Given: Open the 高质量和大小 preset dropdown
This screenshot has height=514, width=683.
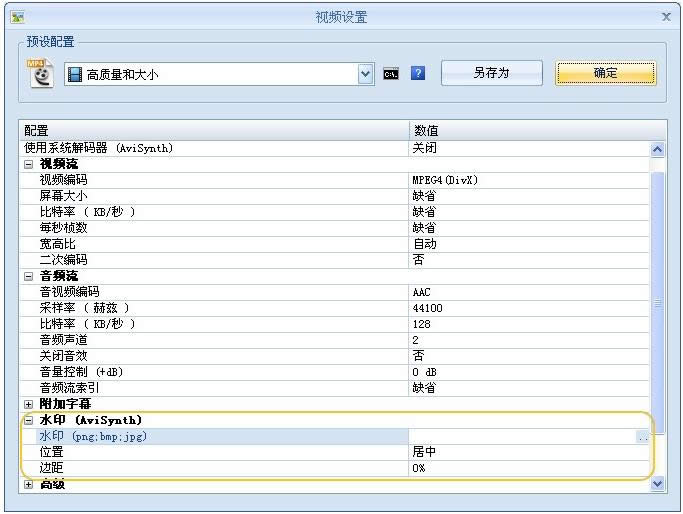Looking at the screenshot, I should [365, 74].
